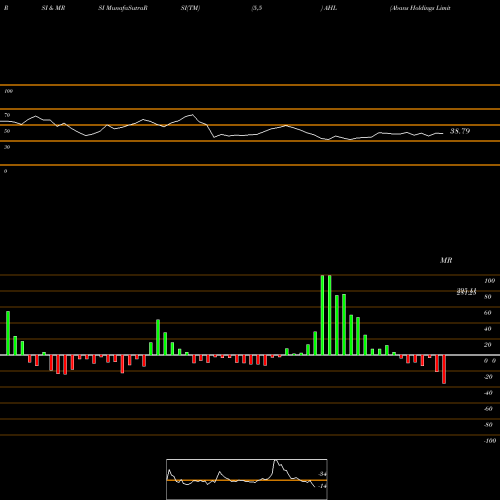
Task: Click the MR axis label -100
Action: coord(490,441)
